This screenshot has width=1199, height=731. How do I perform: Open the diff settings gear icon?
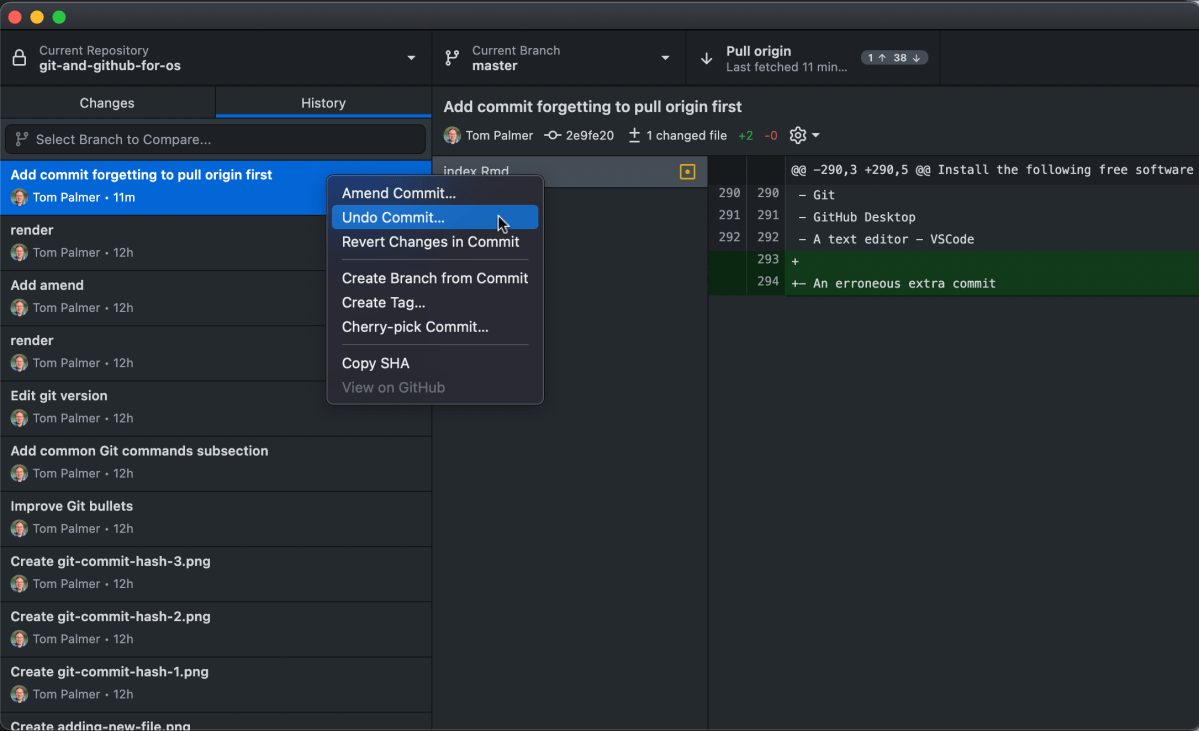[798, 135]
